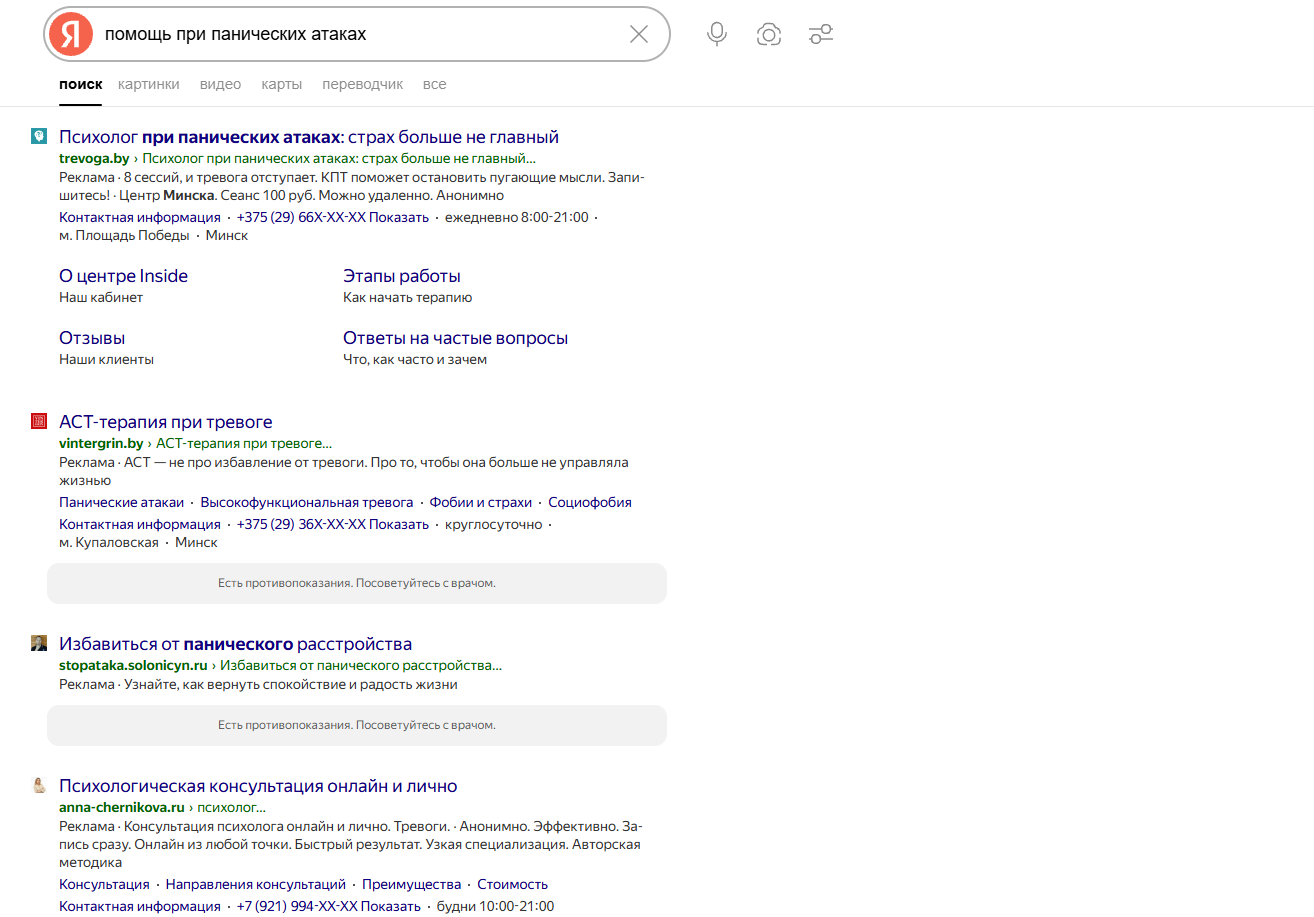The height and width of the screenshot is (917, 1314).
Task: Visit the anna-chernikova.ru green URL
Action: tap(122, 807)
